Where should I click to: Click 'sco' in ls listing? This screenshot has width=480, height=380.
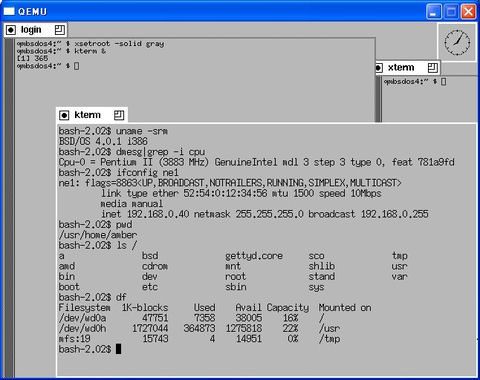[317, 256]
